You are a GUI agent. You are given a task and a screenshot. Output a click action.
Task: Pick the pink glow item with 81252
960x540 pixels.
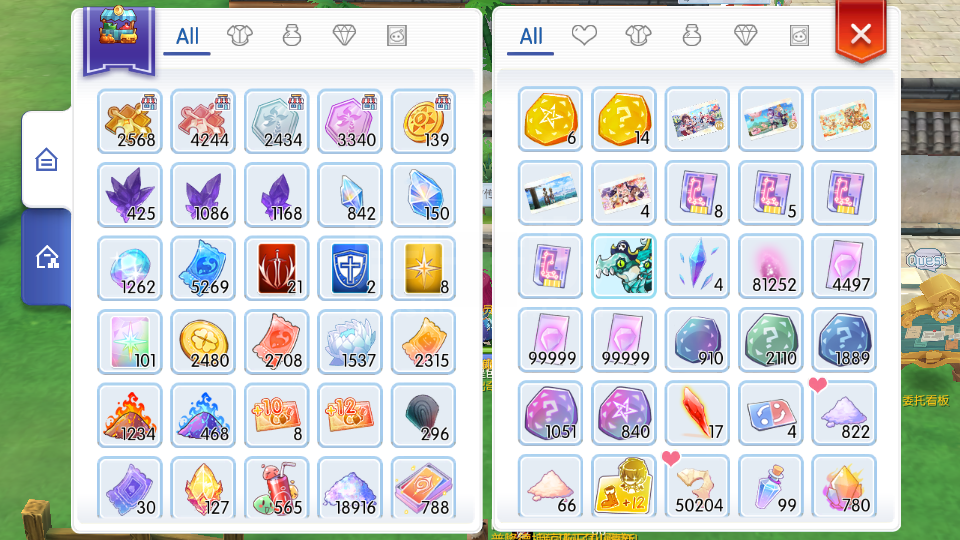(x=771, y=266)
